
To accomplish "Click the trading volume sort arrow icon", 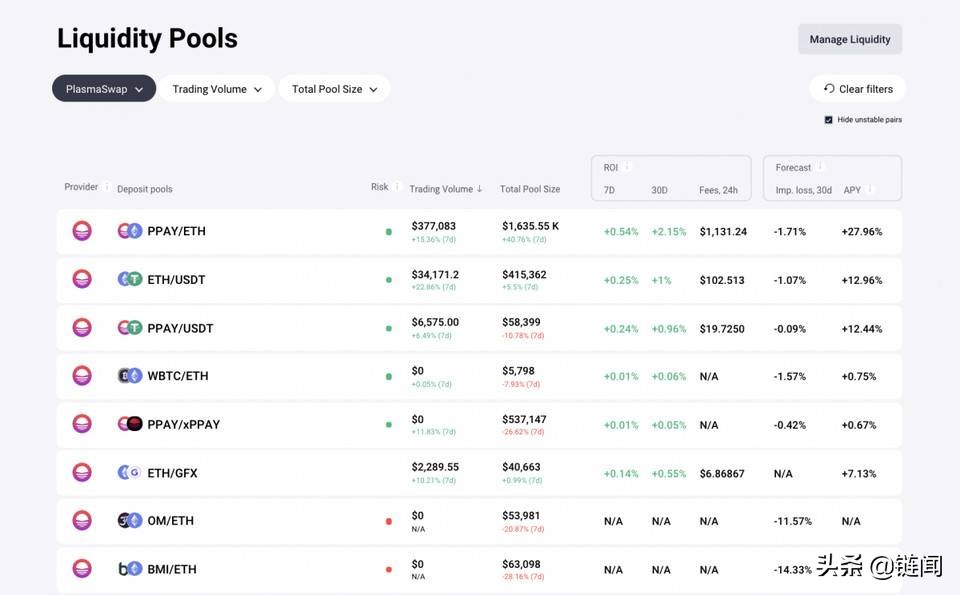I will [x=479, y=189].
